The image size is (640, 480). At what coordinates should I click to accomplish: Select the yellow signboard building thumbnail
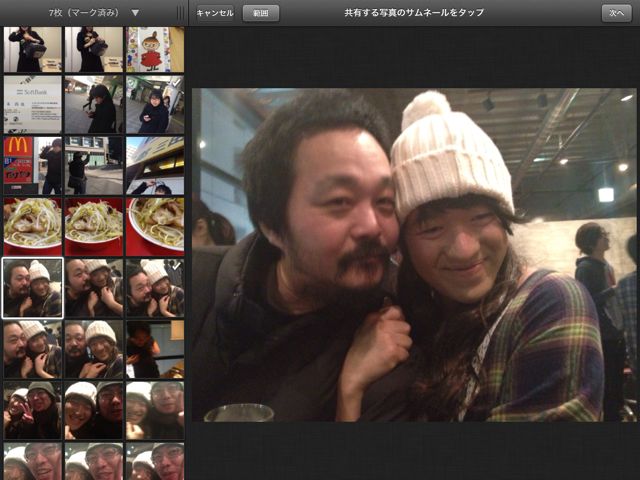tap(155, 165)
